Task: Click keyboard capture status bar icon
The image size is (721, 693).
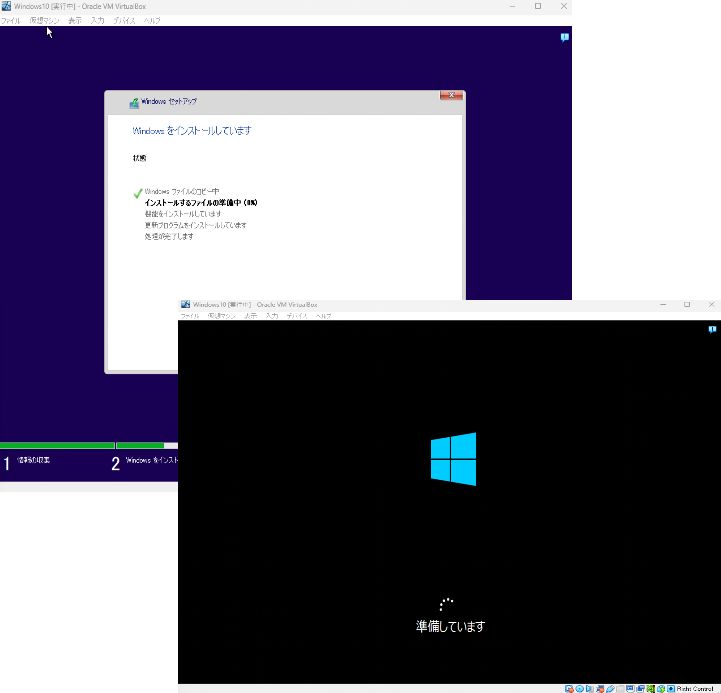Action: click(x=671, y=688)
